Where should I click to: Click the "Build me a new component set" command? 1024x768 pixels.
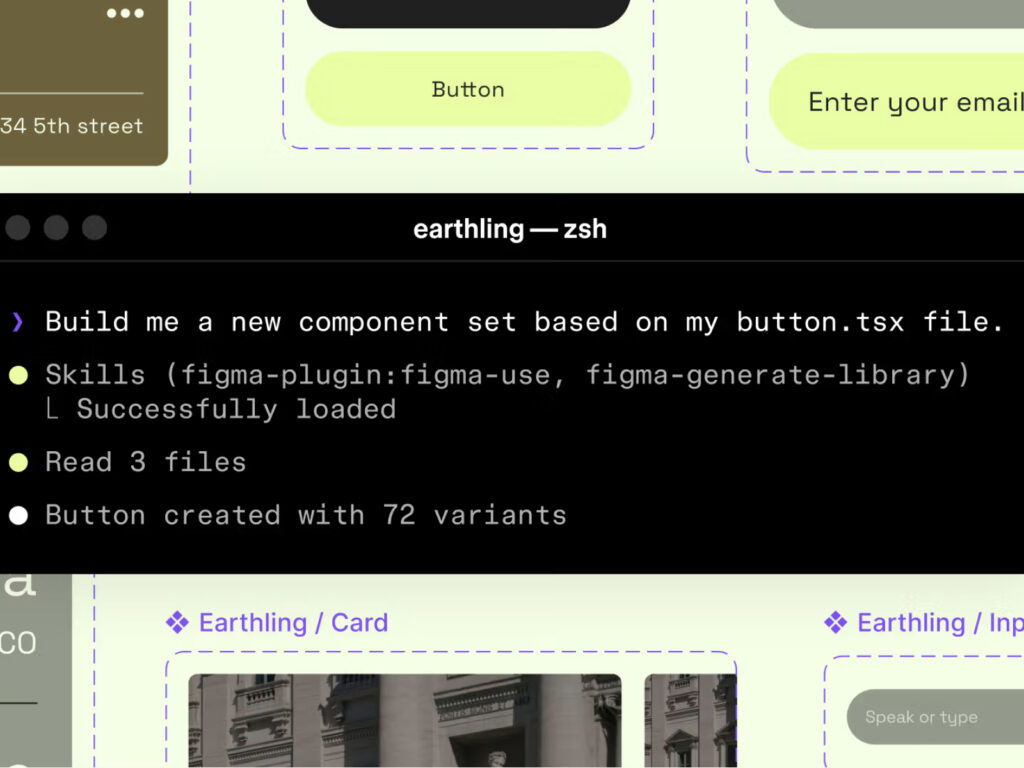524,322
